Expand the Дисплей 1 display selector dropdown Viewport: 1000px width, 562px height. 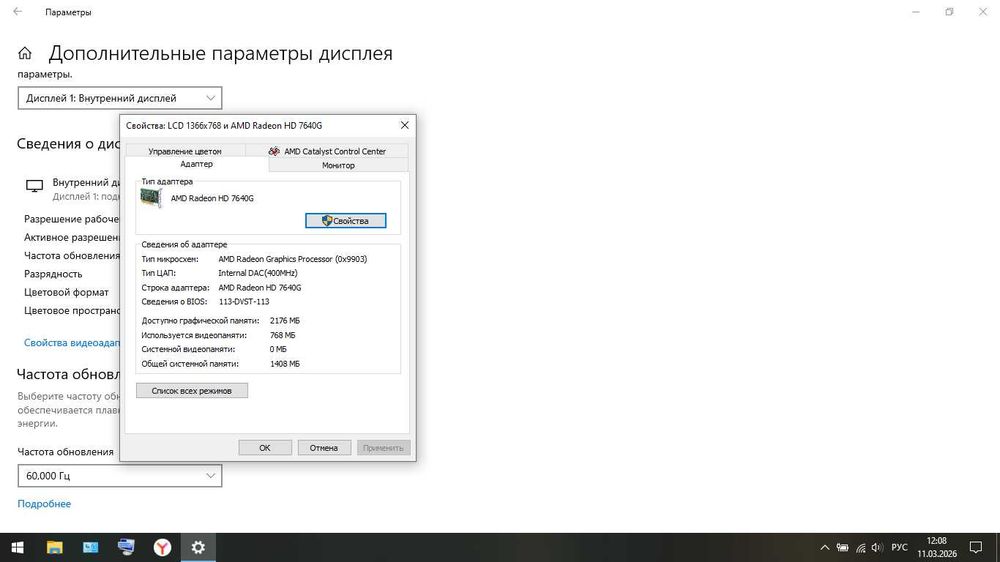point(120,98)
